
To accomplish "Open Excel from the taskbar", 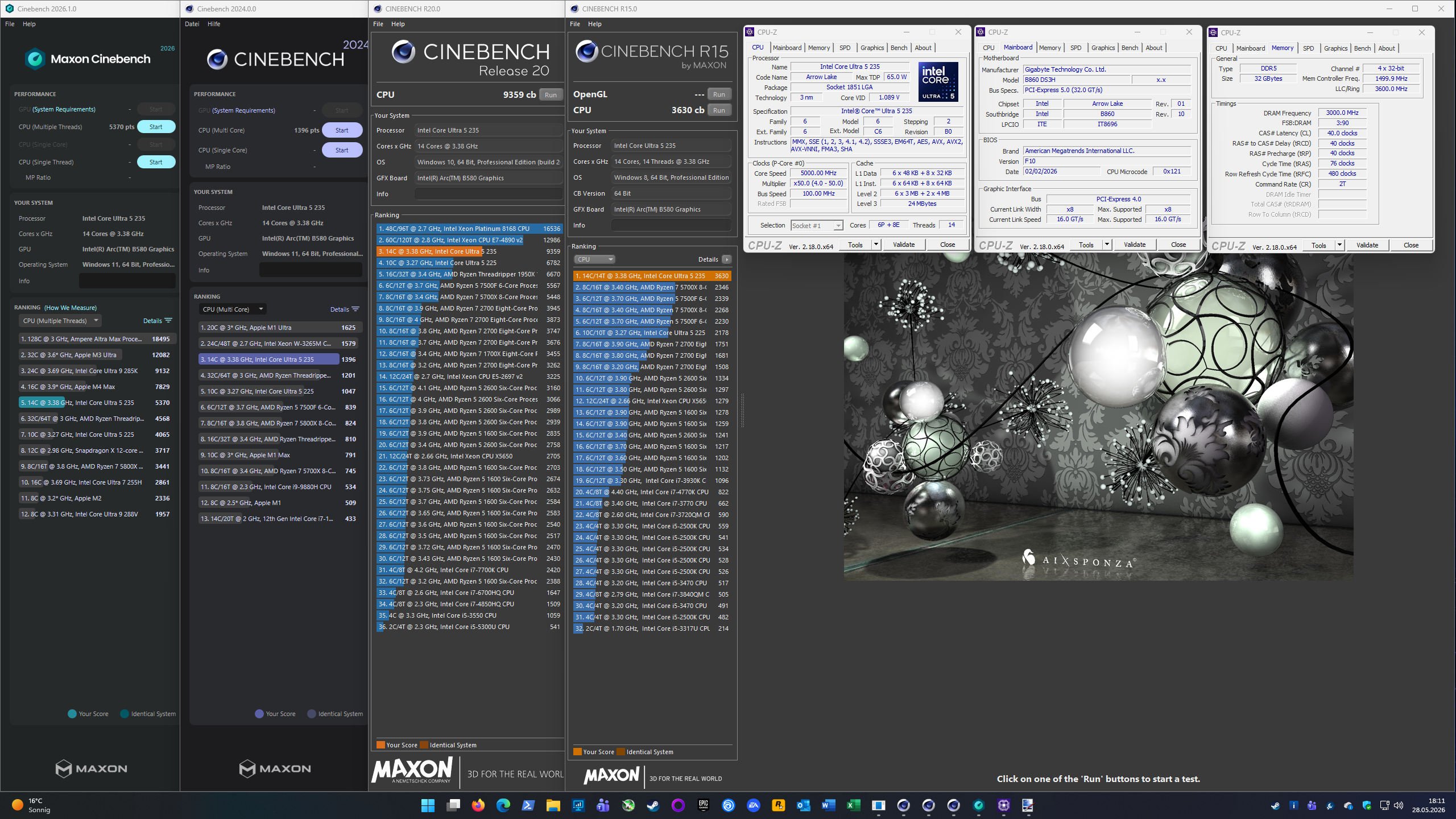I will pos(853,805).
